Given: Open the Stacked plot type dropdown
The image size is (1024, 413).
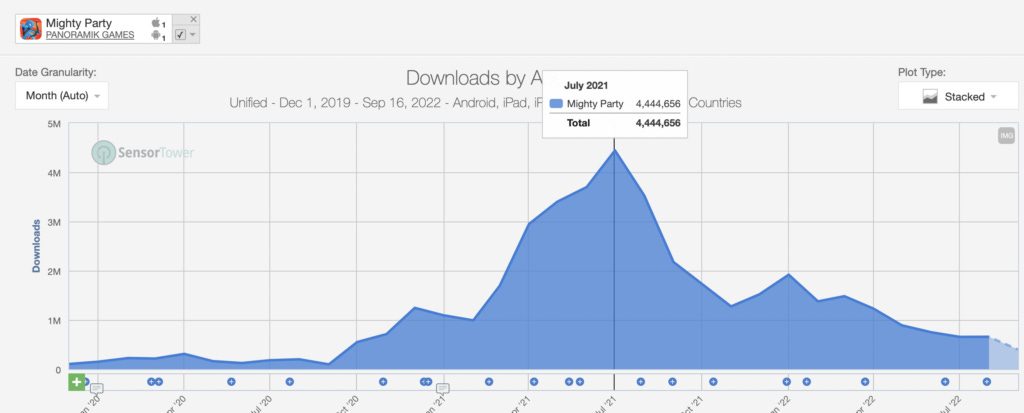Looking at the screenshot, I should coord(958,96).
